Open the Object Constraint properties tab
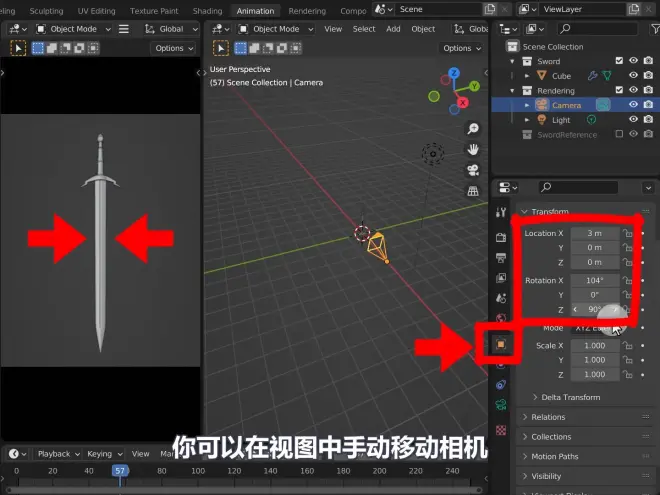This screenshot has height=495, width=660. [500, 384]
